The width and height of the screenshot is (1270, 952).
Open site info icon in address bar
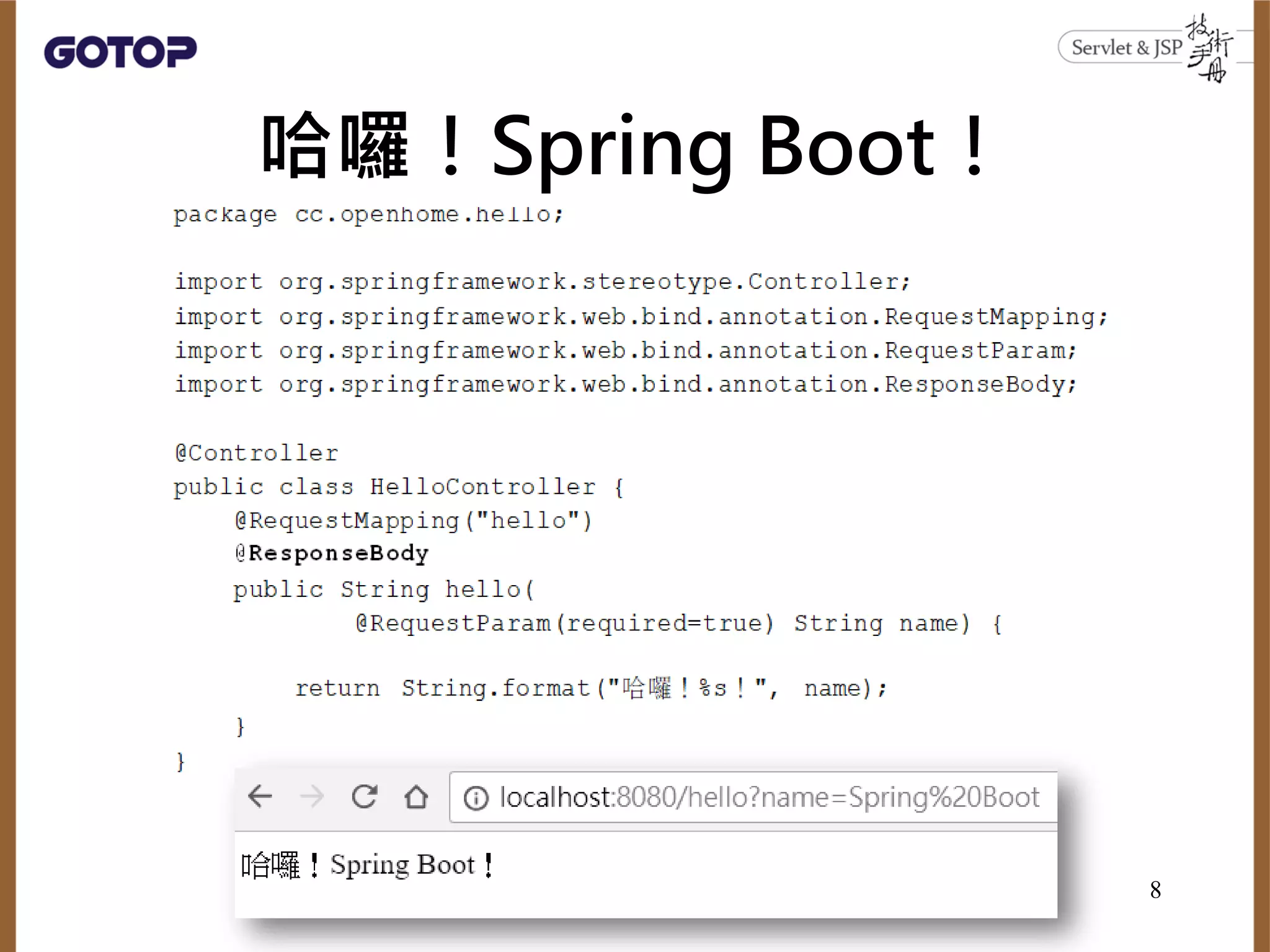[476, 798]
